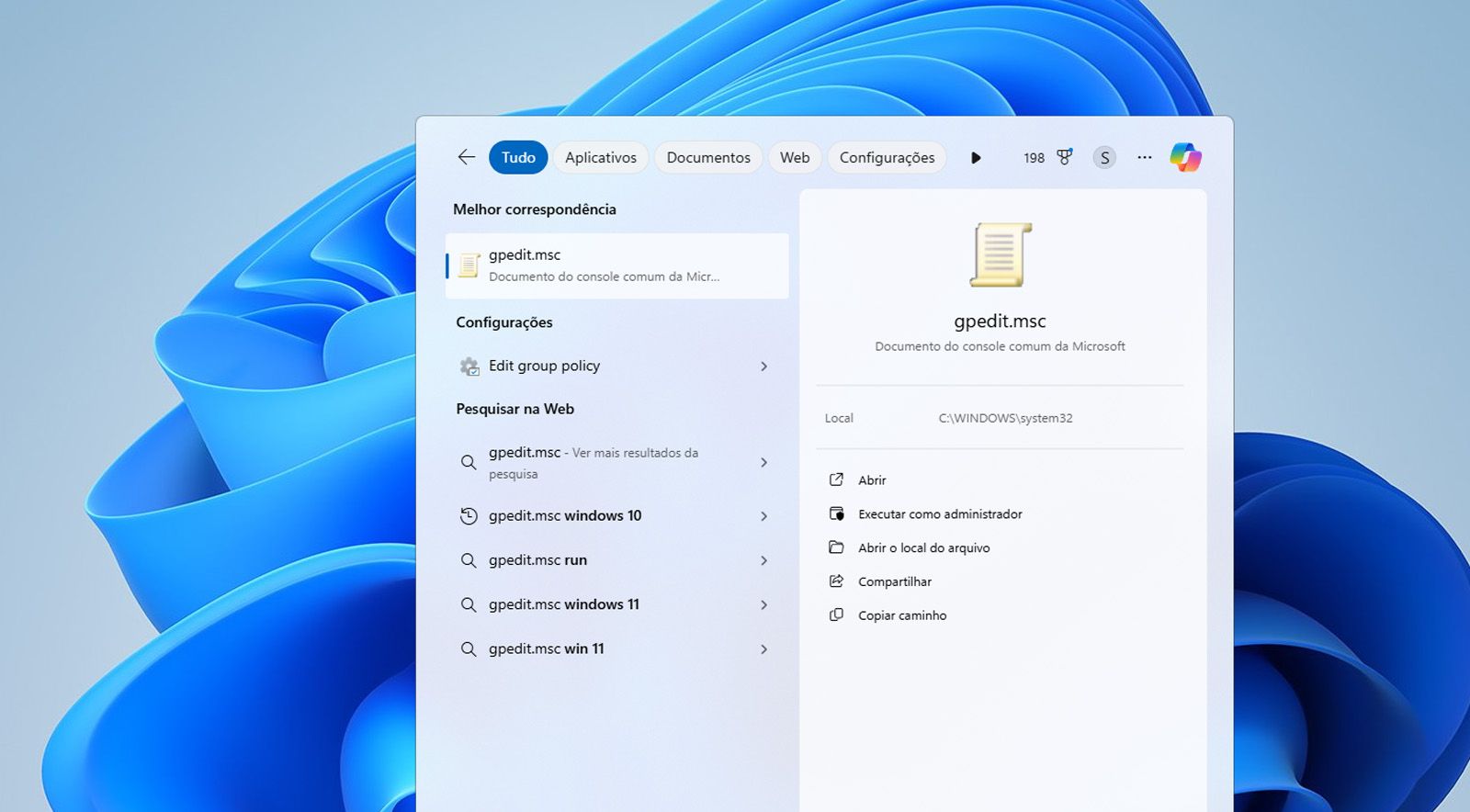1470x812 pixels.
Task: Choose Abrir o local do arquivo
Action: point(924,548)
